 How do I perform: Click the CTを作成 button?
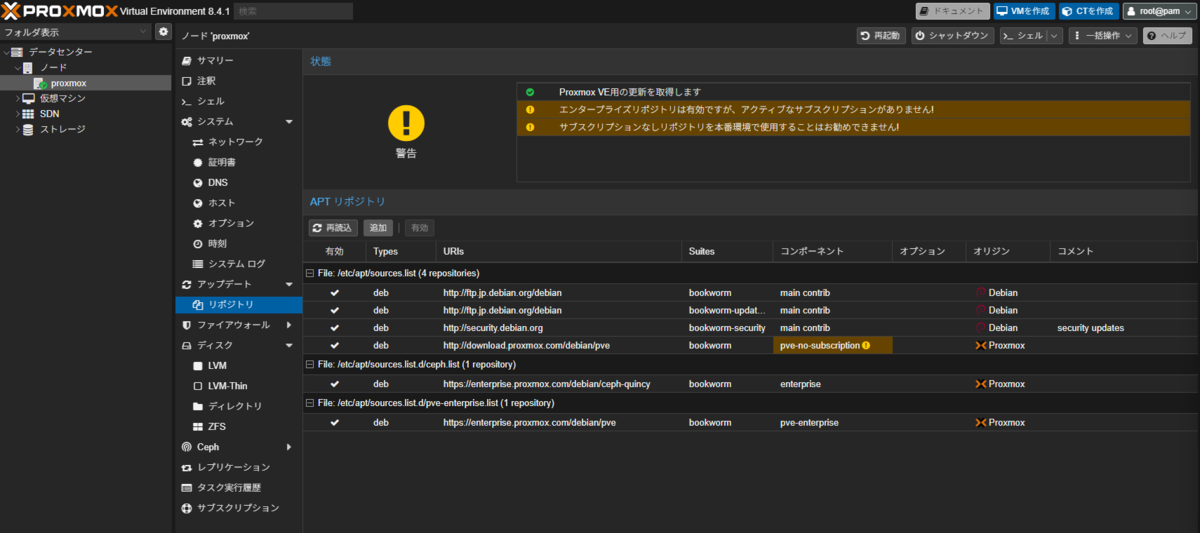[x=1088, y=11]
